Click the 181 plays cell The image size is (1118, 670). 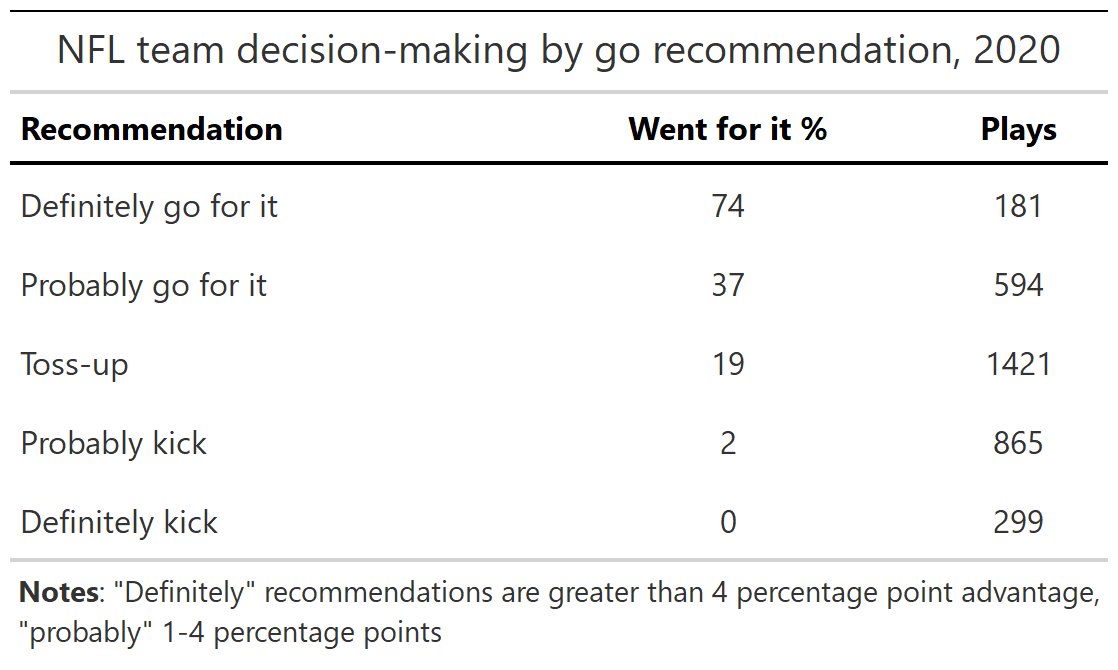pyautogui.click(x=1018, y=206)
